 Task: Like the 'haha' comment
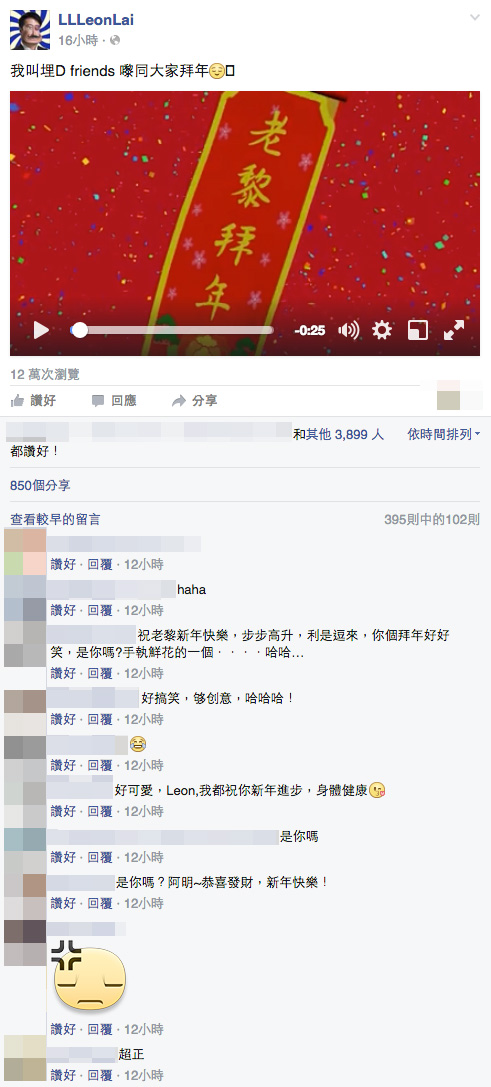(x=62, y=610)
